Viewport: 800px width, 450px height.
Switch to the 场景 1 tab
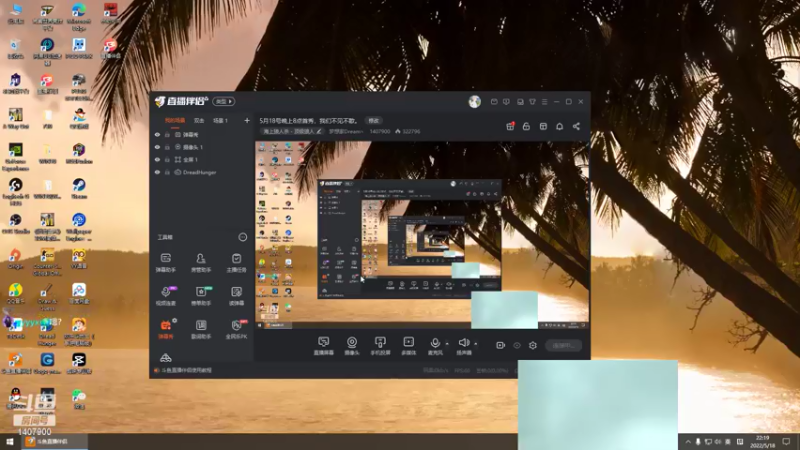click(x=220, y=121)
